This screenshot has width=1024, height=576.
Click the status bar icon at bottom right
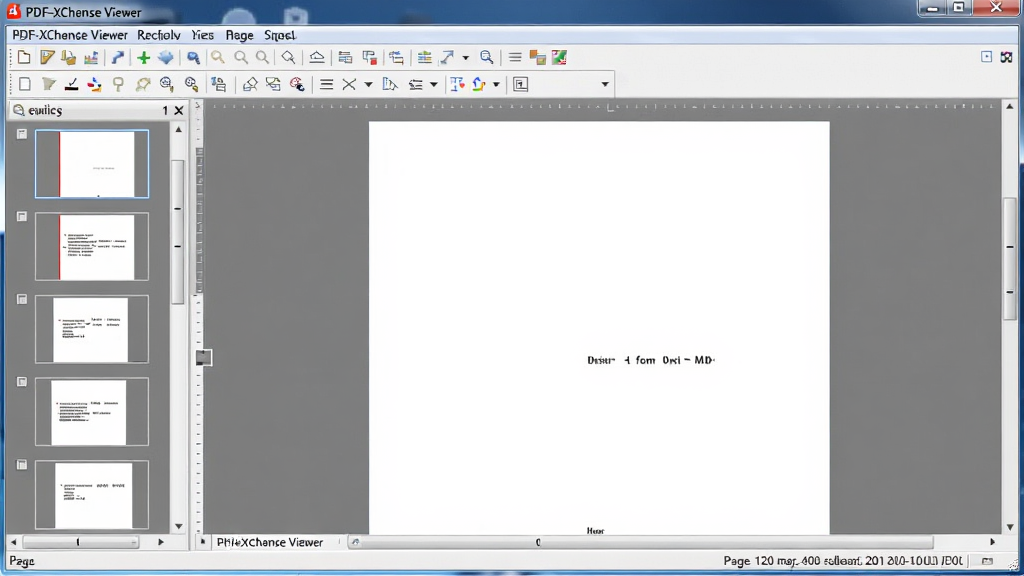tap(987, 561)
